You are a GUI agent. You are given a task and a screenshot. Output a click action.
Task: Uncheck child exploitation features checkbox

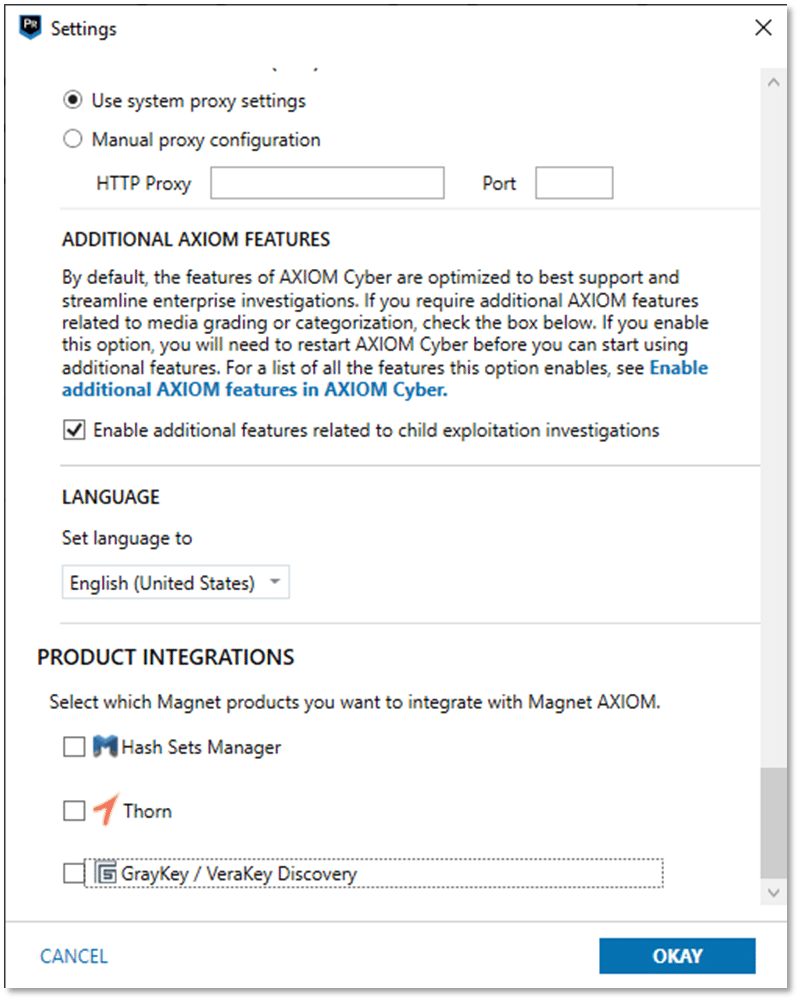[74, 430]
